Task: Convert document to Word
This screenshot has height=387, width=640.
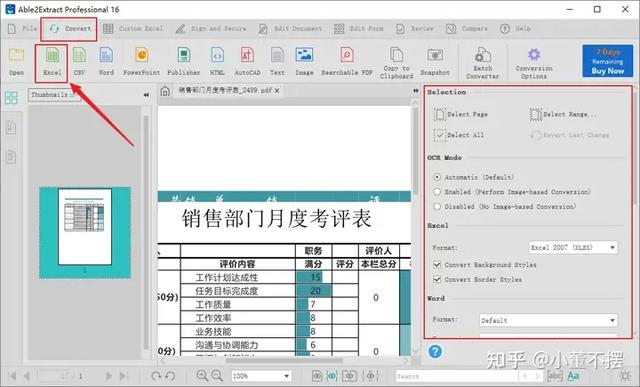Action: click(106, 61)
